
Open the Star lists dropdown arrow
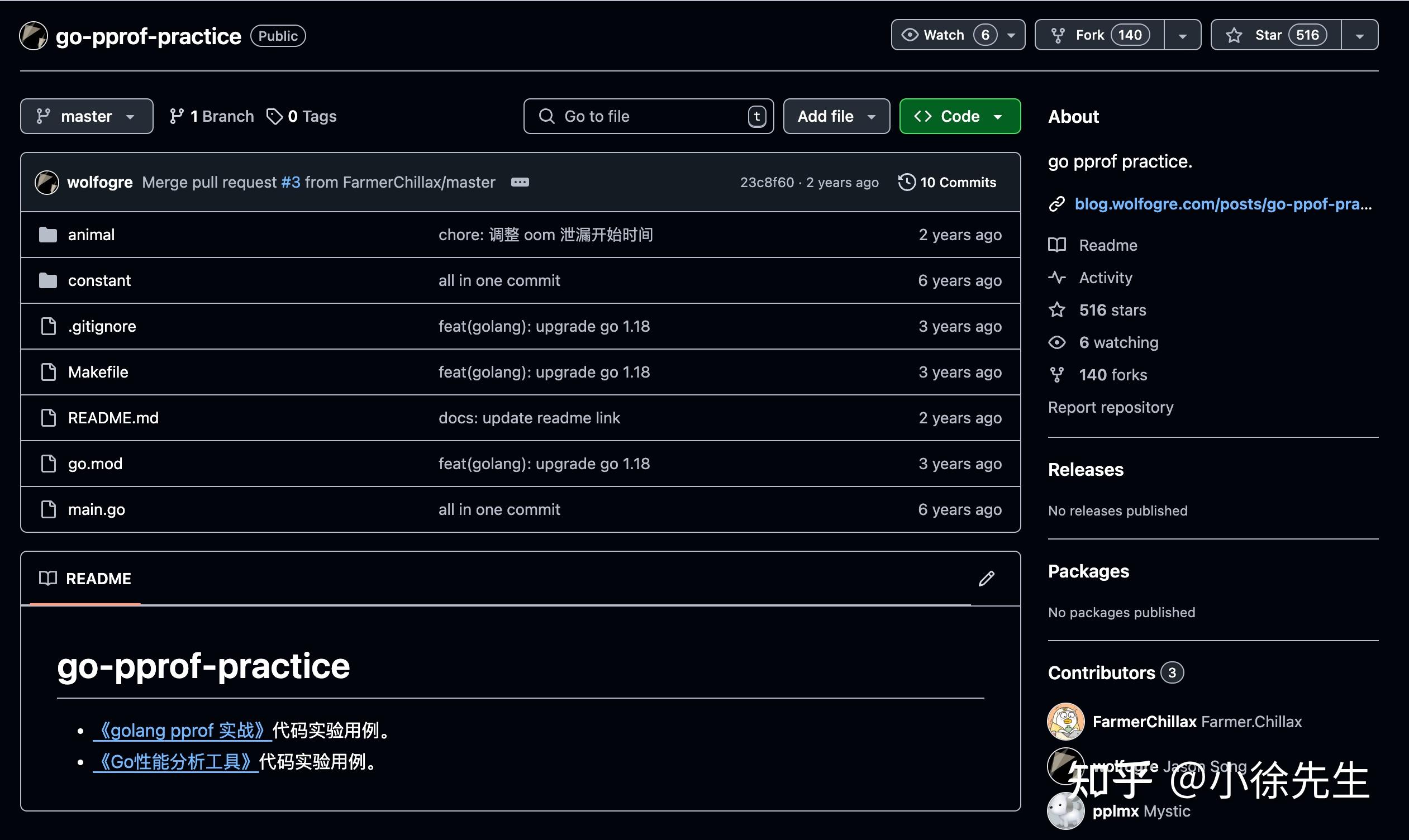1360,35
